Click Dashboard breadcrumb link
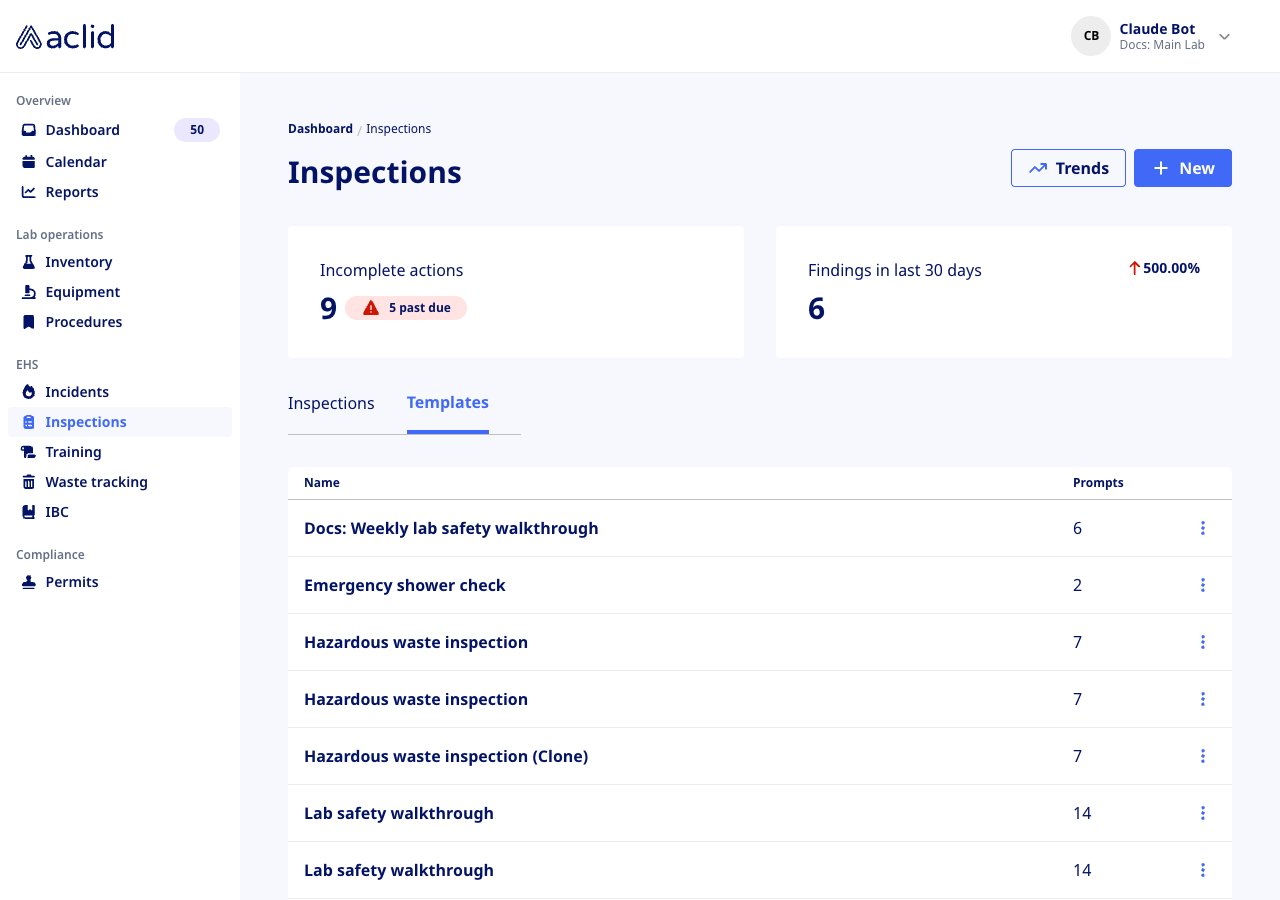 320,129
